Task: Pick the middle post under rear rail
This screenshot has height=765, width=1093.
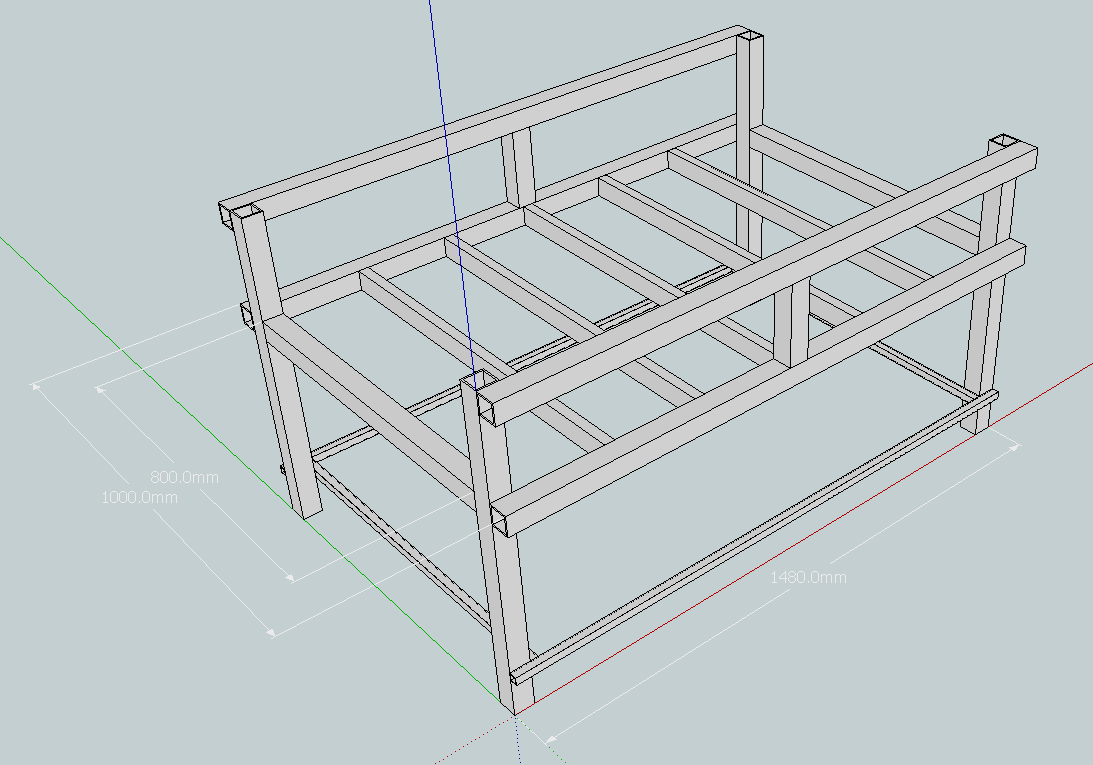Action: (x=520, y=167)
